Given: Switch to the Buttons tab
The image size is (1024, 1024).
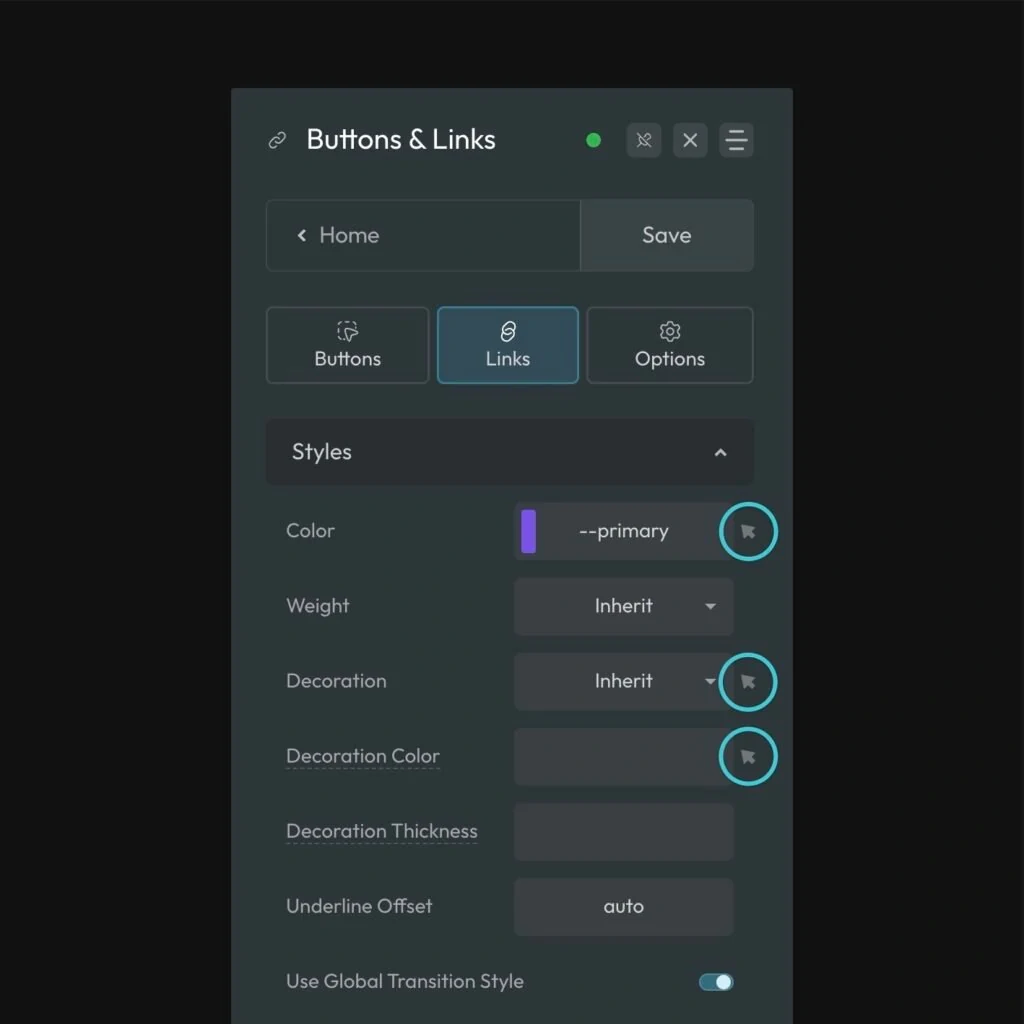Looking at the screenshot, I should pos(347,346).
